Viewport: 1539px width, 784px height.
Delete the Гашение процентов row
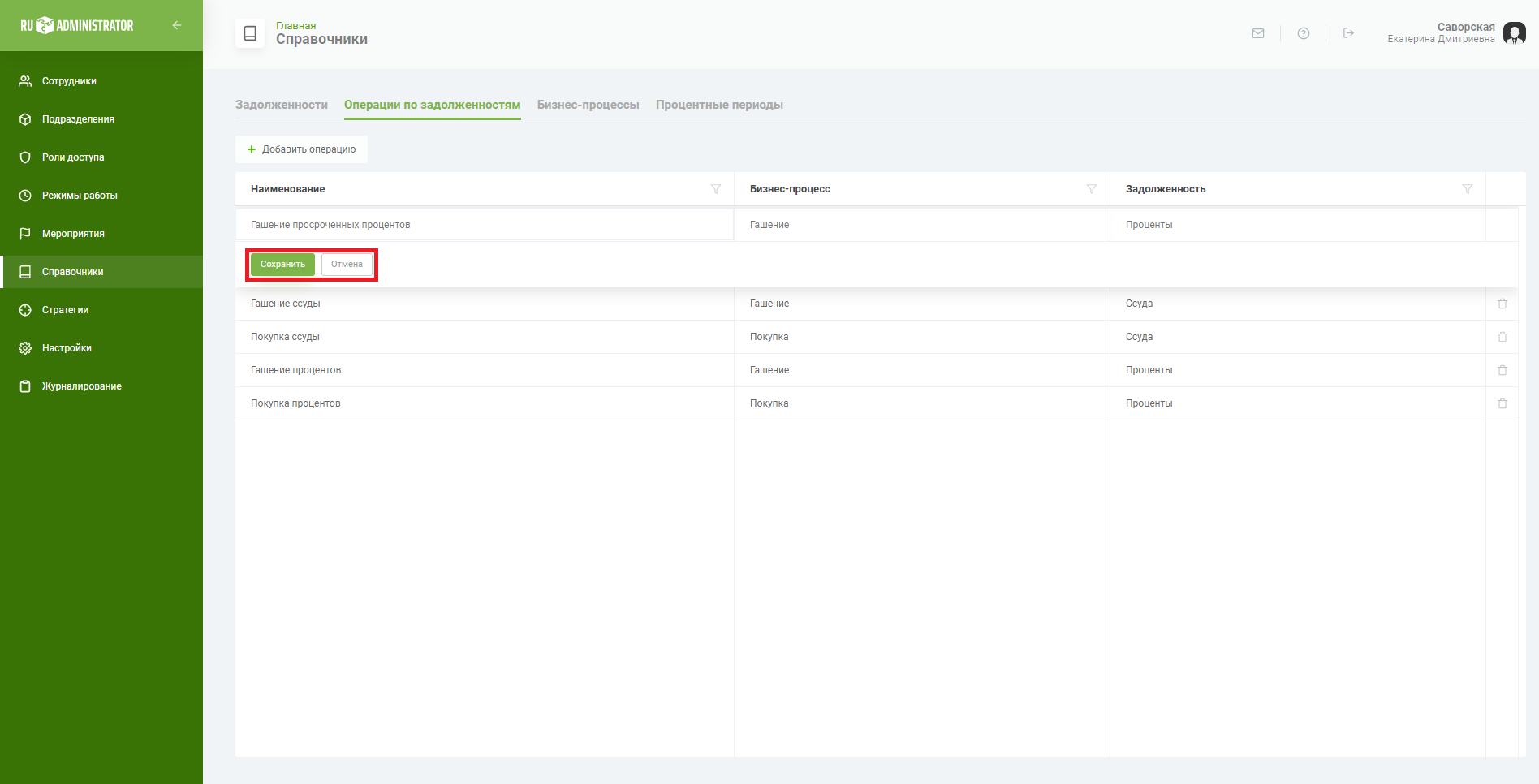click(x=1502, y=370)
